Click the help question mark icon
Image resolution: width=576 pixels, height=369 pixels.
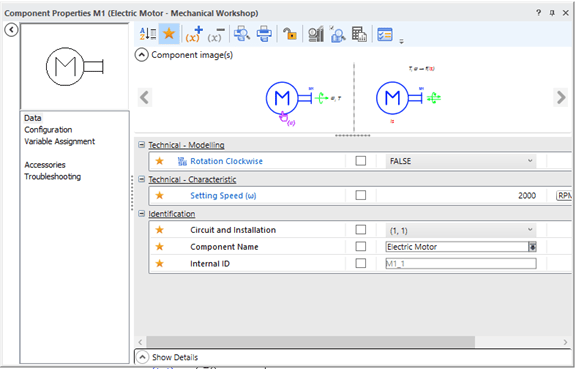pyautogui.click(x=539, y=13)
